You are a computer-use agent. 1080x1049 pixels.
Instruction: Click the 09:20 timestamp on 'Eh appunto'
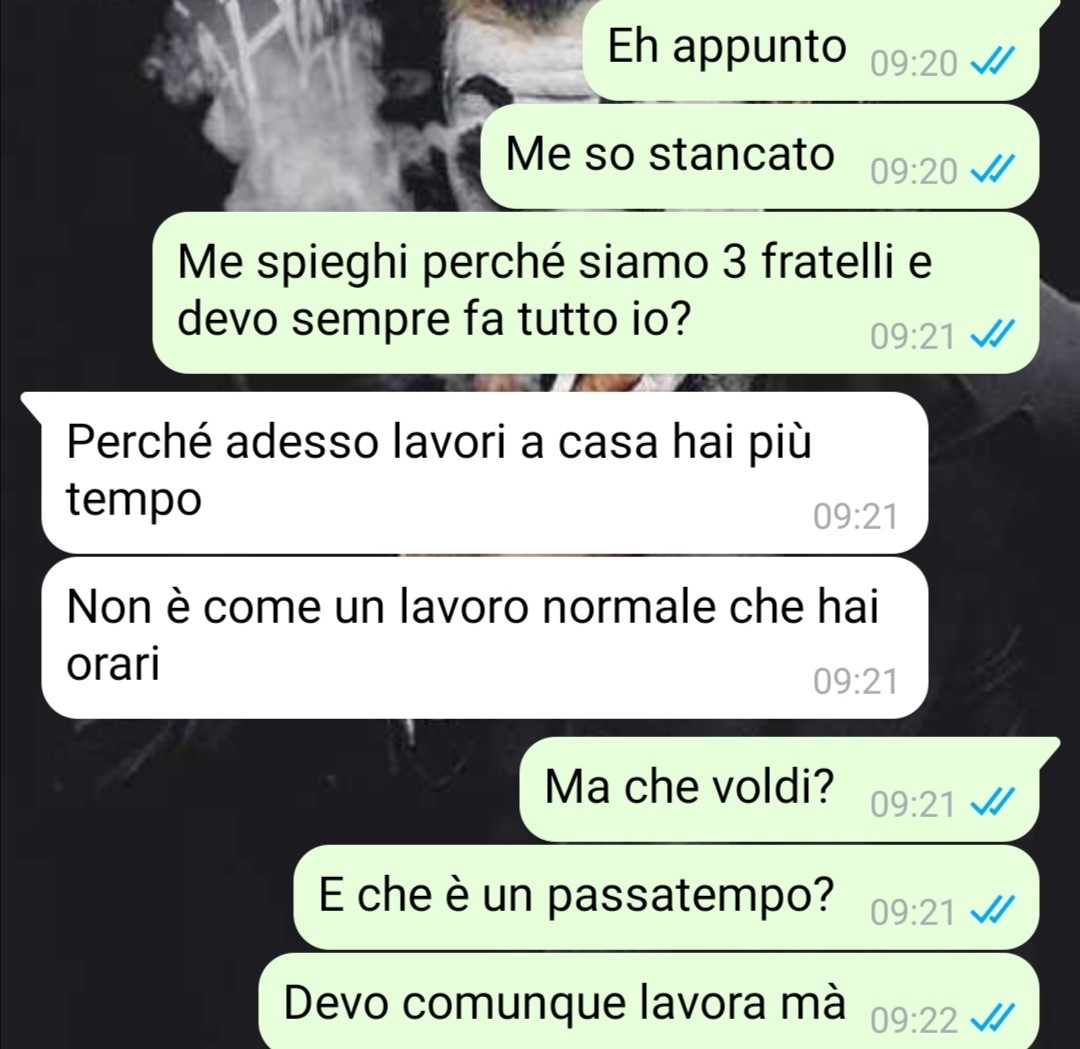[x=913, y=64]
